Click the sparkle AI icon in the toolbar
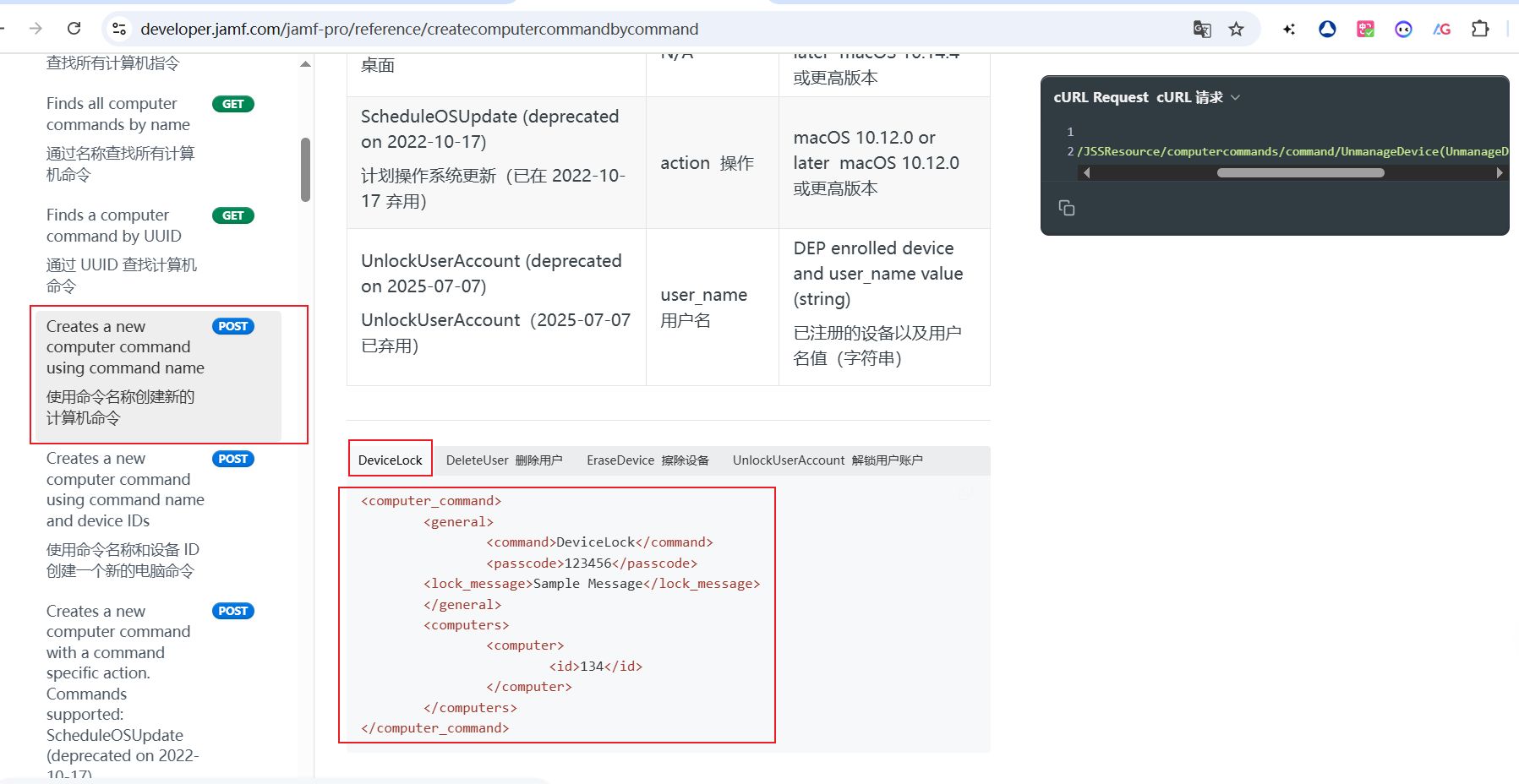Screen dimensions: 1519x784 click(x=1288, y=30)
